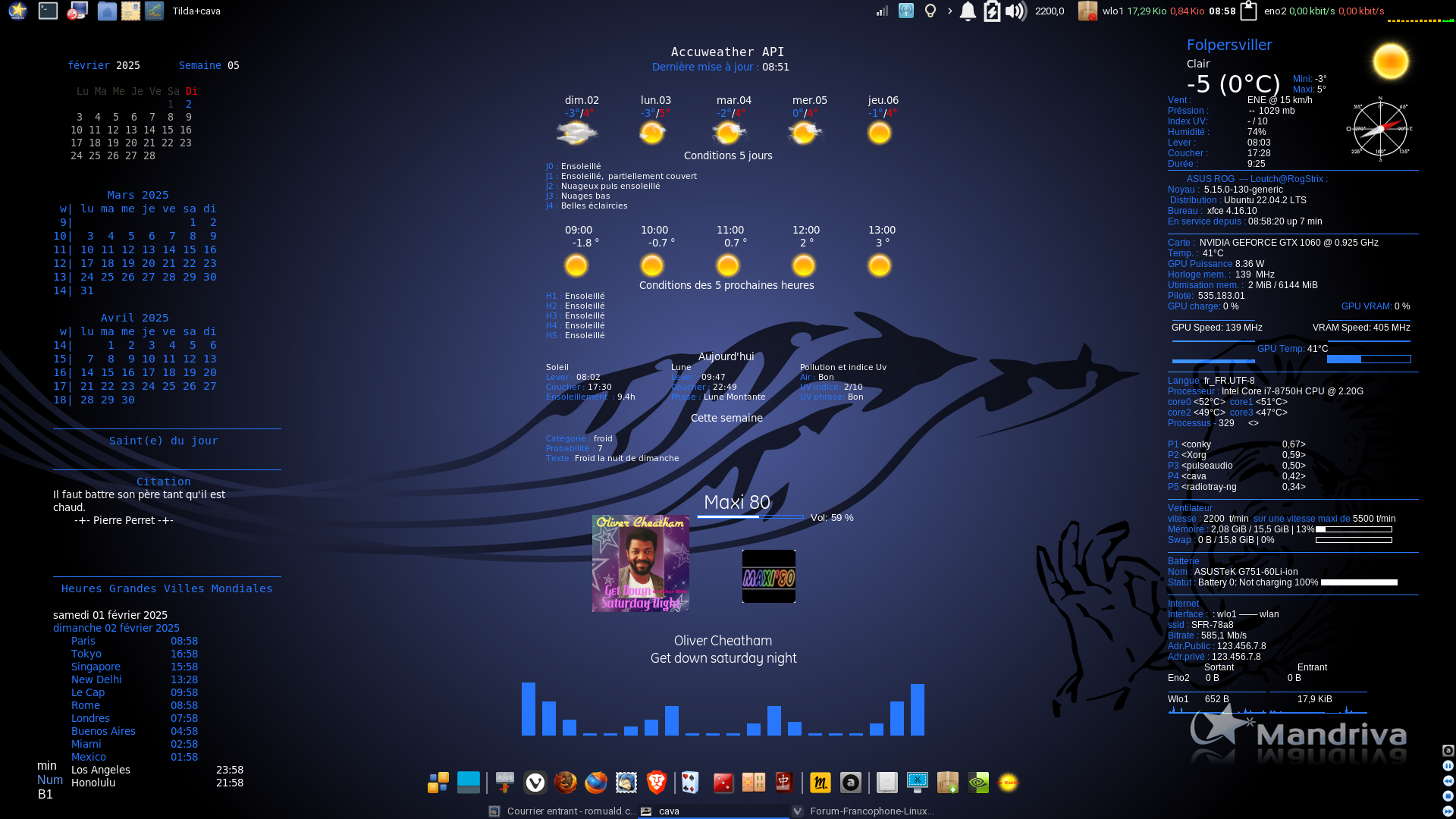Click the Oliver Cheatham album cover
Screen dimensions: 1456x819
pyautogui.click(x=641, y=563)
